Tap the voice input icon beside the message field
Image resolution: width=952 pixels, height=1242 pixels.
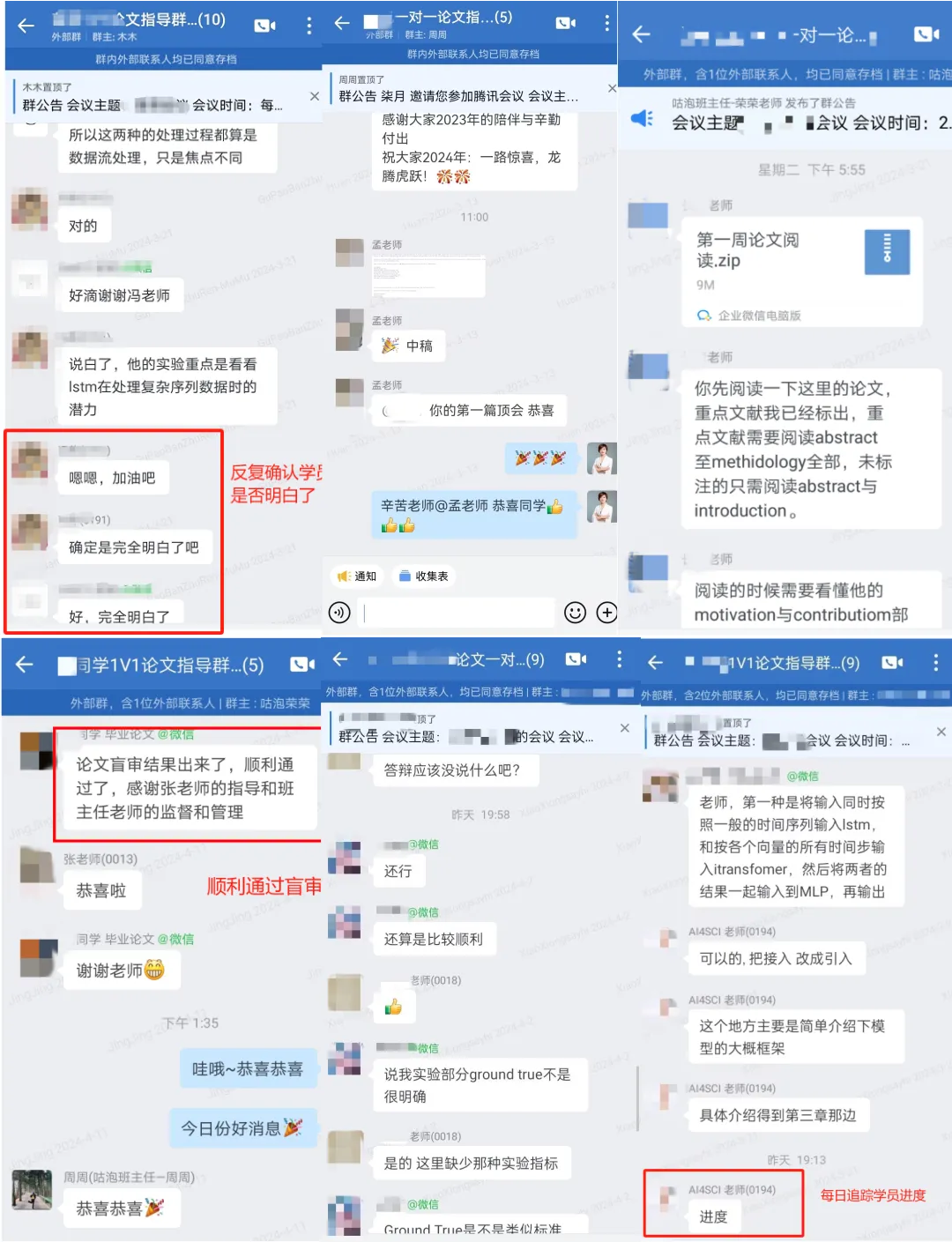pos(339,613)
